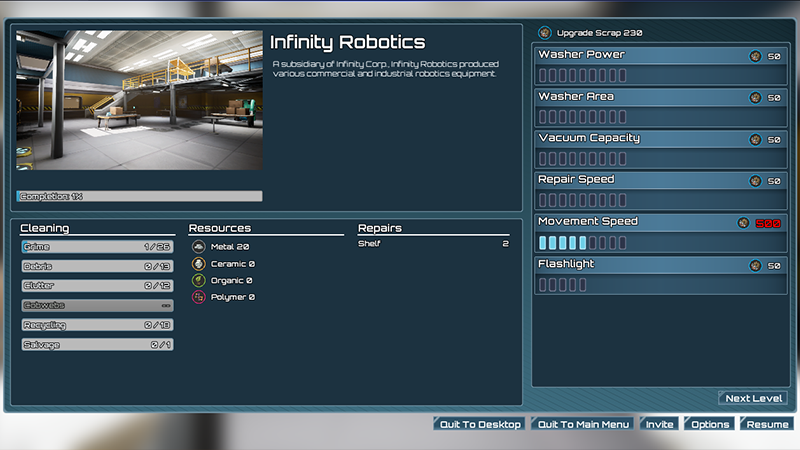Open the Invite option
Screen dimensions: 800x450
click(659, 424)
